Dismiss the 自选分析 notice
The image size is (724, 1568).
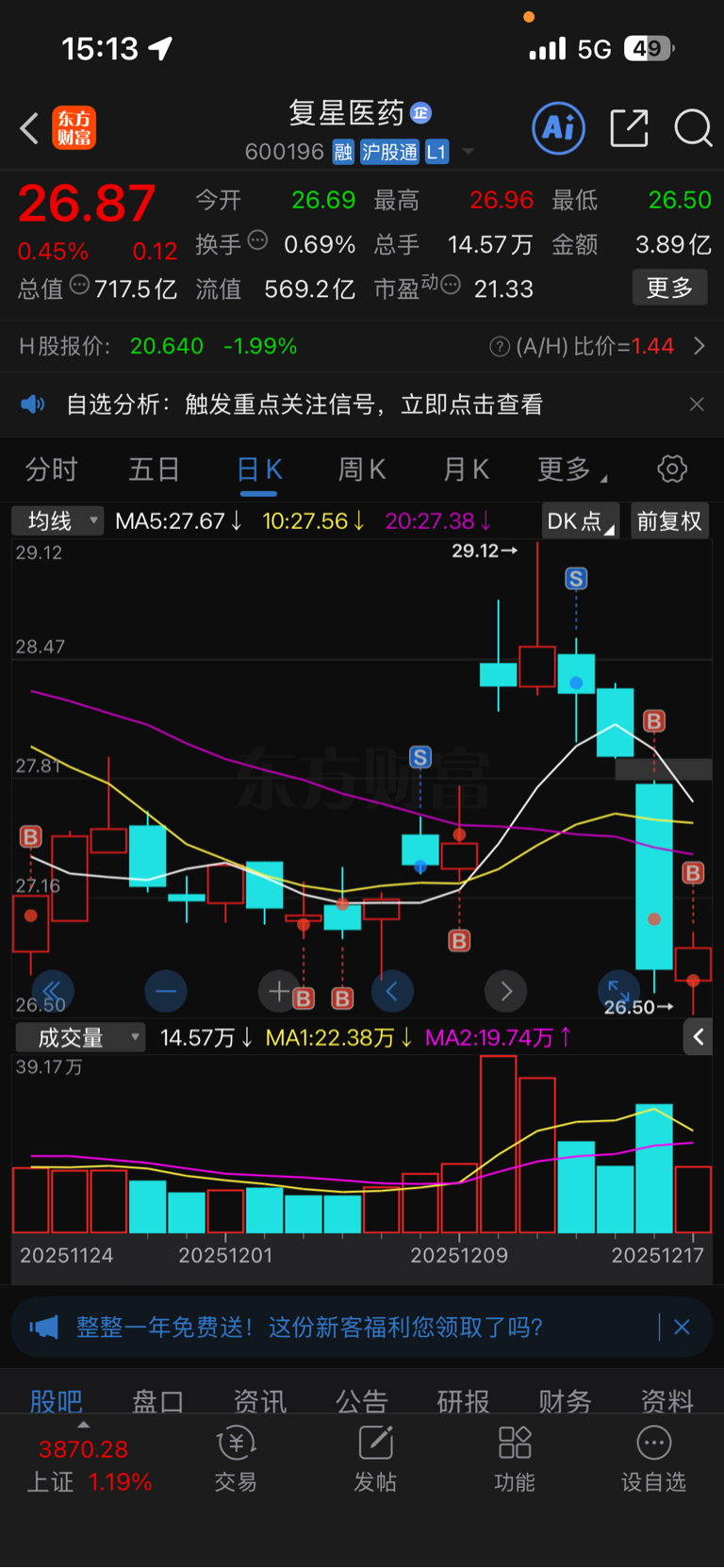[x=697, y=404]
